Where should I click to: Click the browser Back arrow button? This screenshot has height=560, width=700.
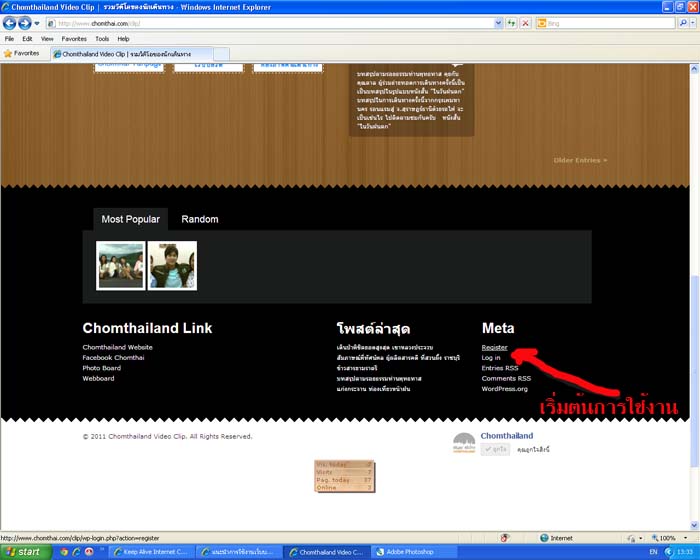coord(9,23)
